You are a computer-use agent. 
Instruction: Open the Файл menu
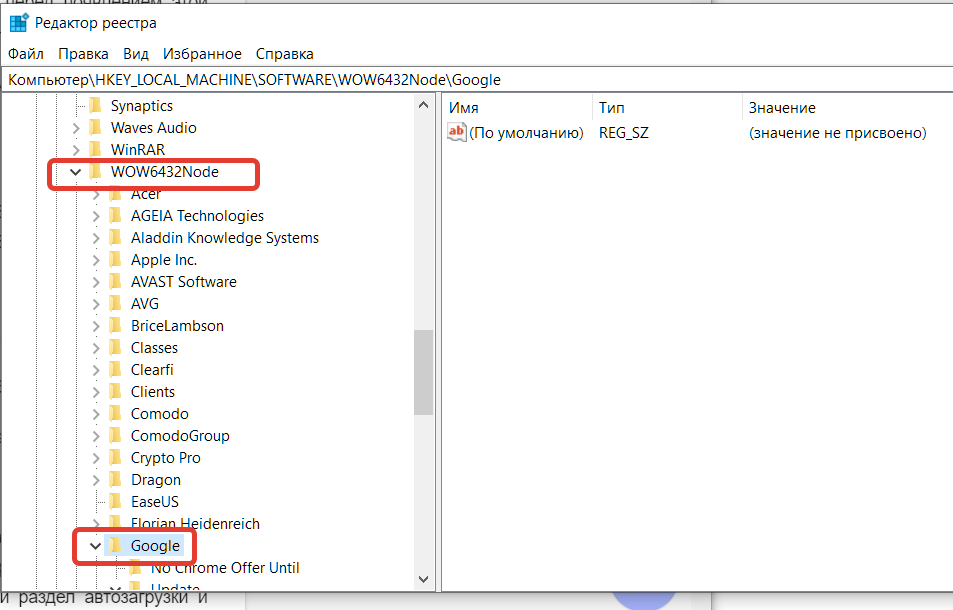[x=26, y=54]
